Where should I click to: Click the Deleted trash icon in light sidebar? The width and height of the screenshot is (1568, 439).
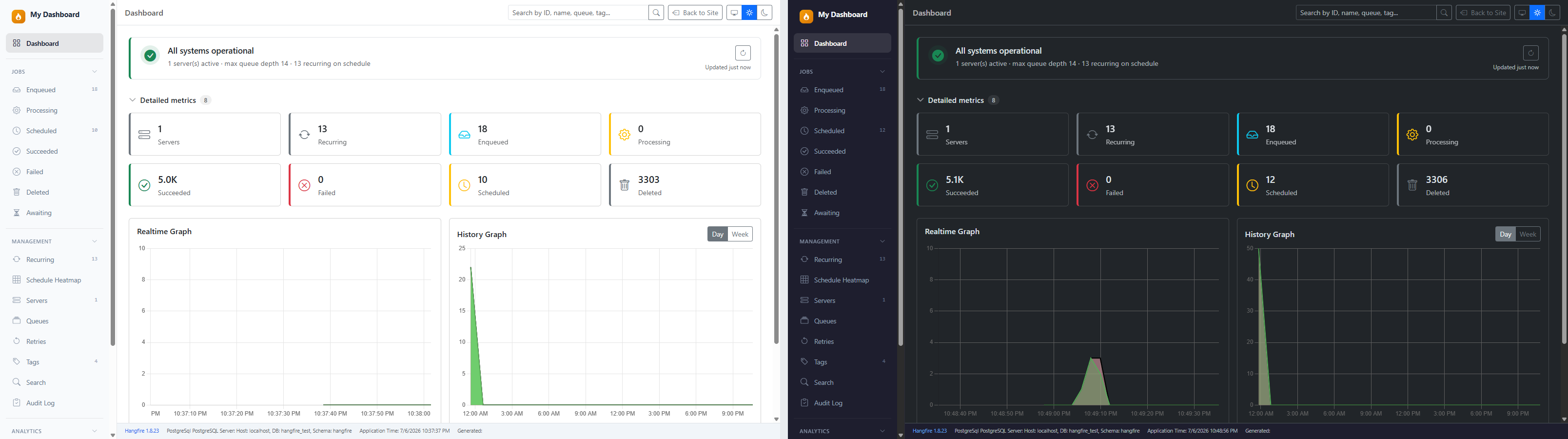pos(17,192)
